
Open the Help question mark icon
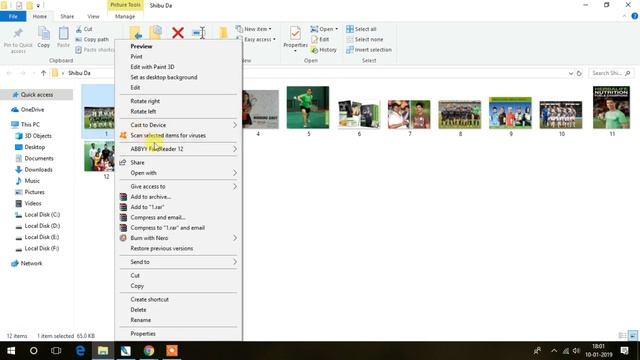(x=634, y=16)
